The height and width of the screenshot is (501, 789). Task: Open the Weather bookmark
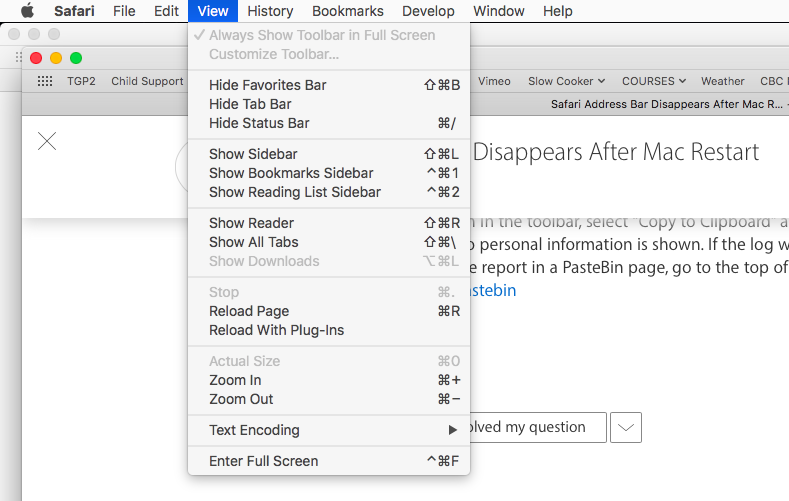pos(723,81)
